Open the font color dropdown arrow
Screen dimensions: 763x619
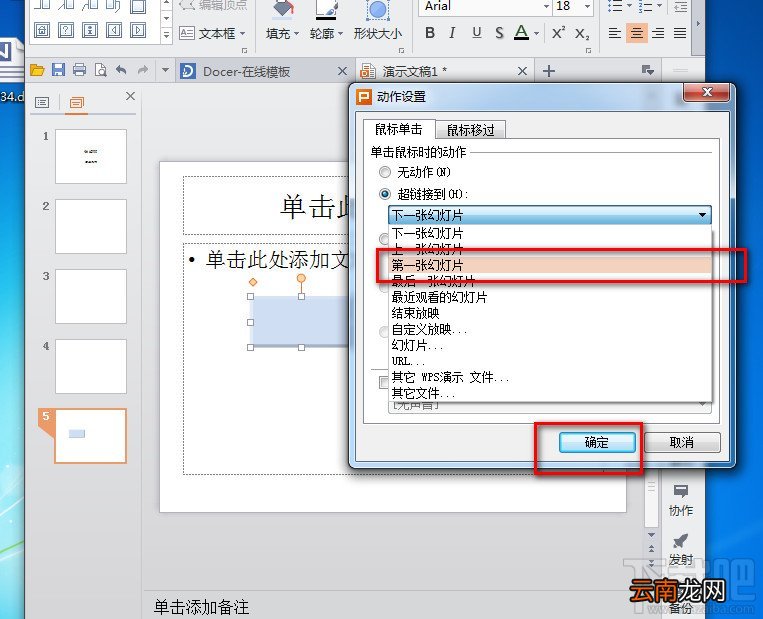click(536, 34)
